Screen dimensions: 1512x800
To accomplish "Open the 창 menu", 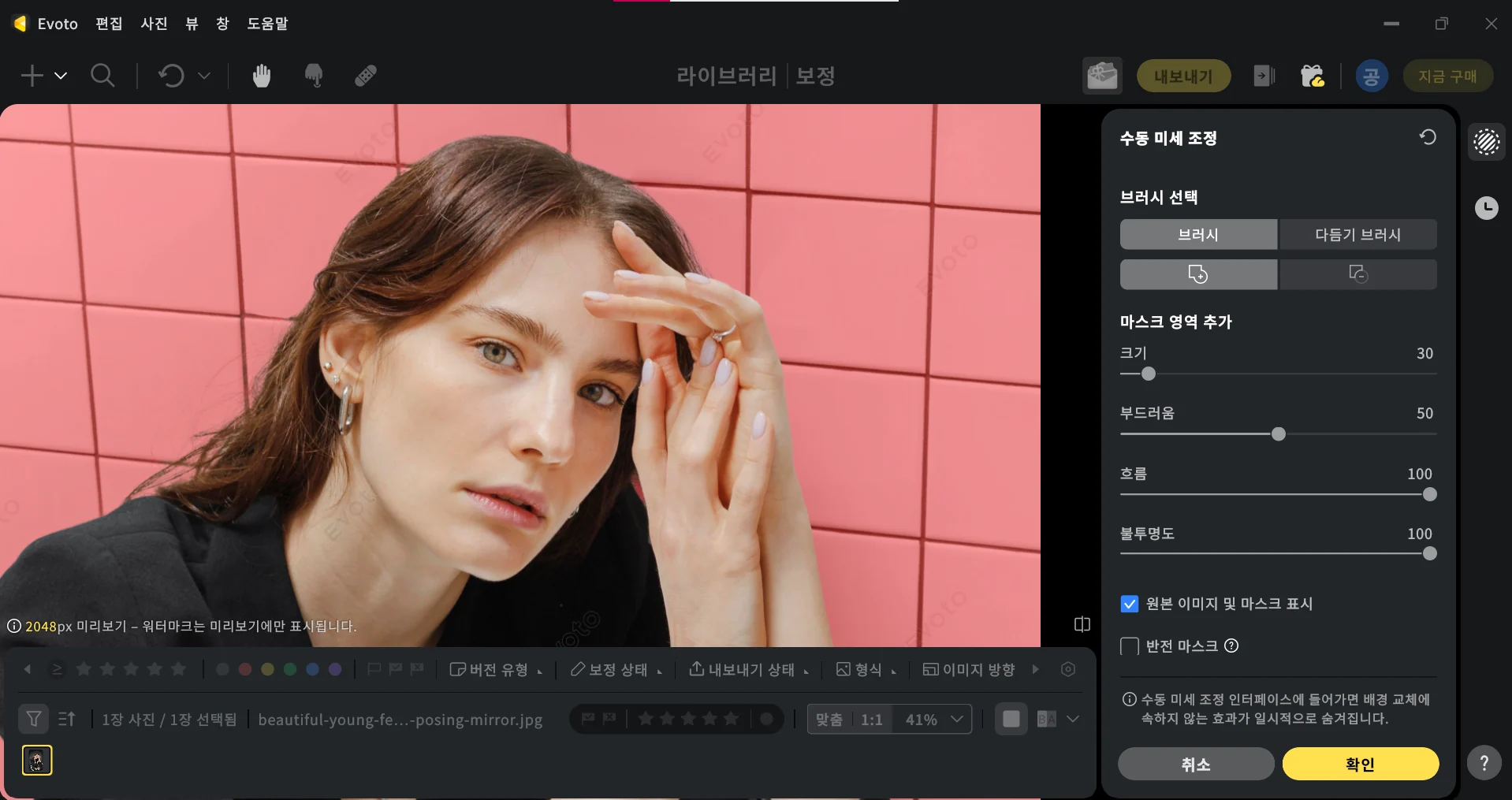I will 222,24.
